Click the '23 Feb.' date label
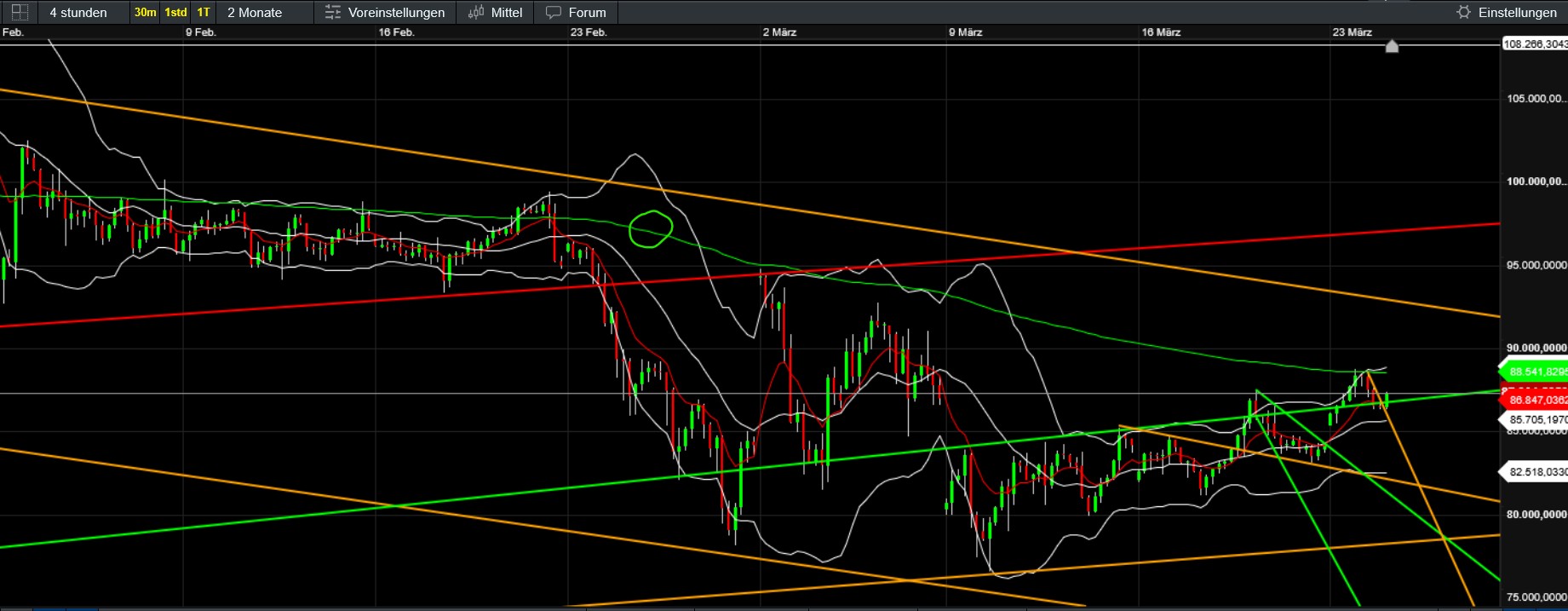 (589, 32)
